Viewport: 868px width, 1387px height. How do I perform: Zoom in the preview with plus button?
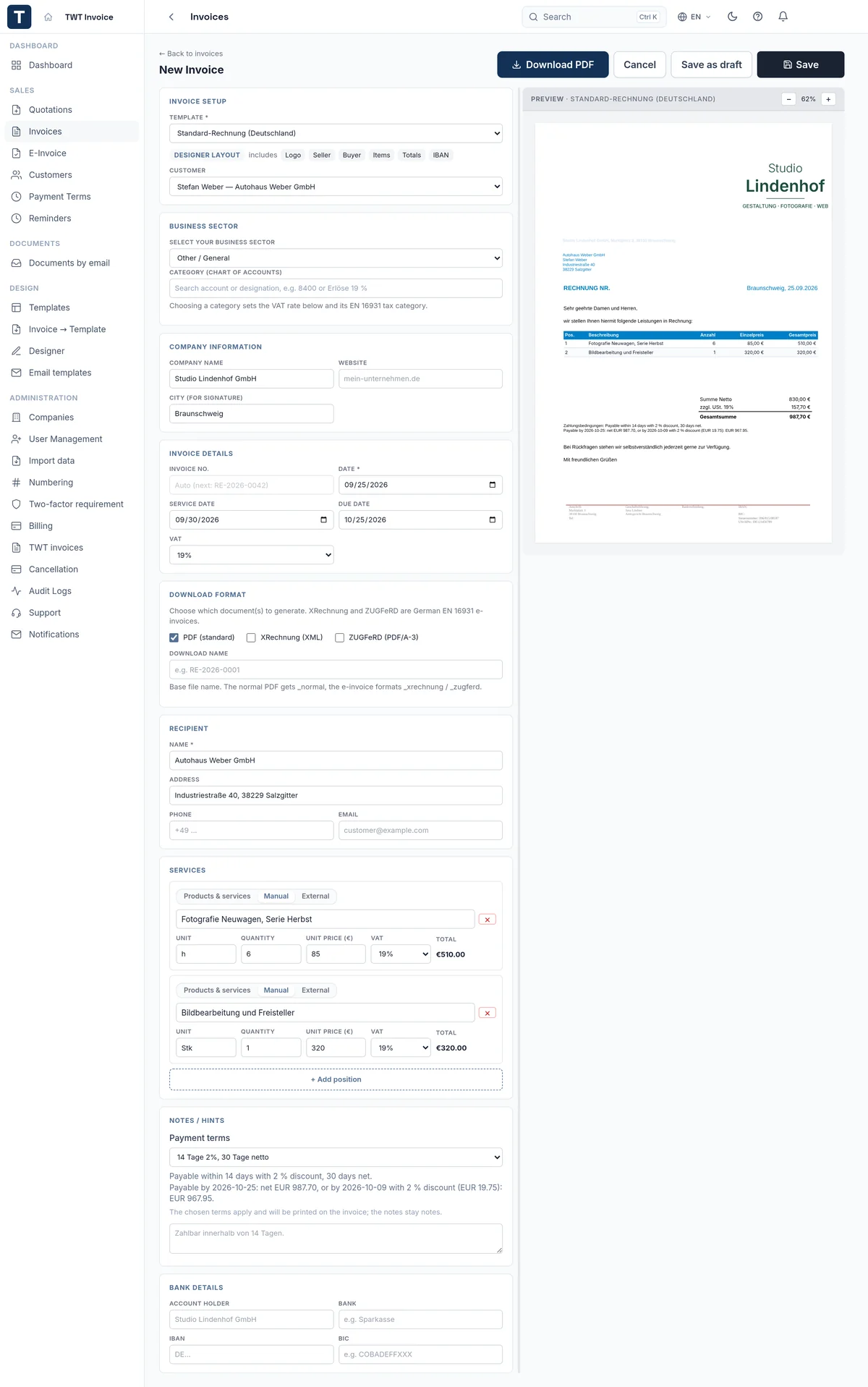(x=828, y=99)
